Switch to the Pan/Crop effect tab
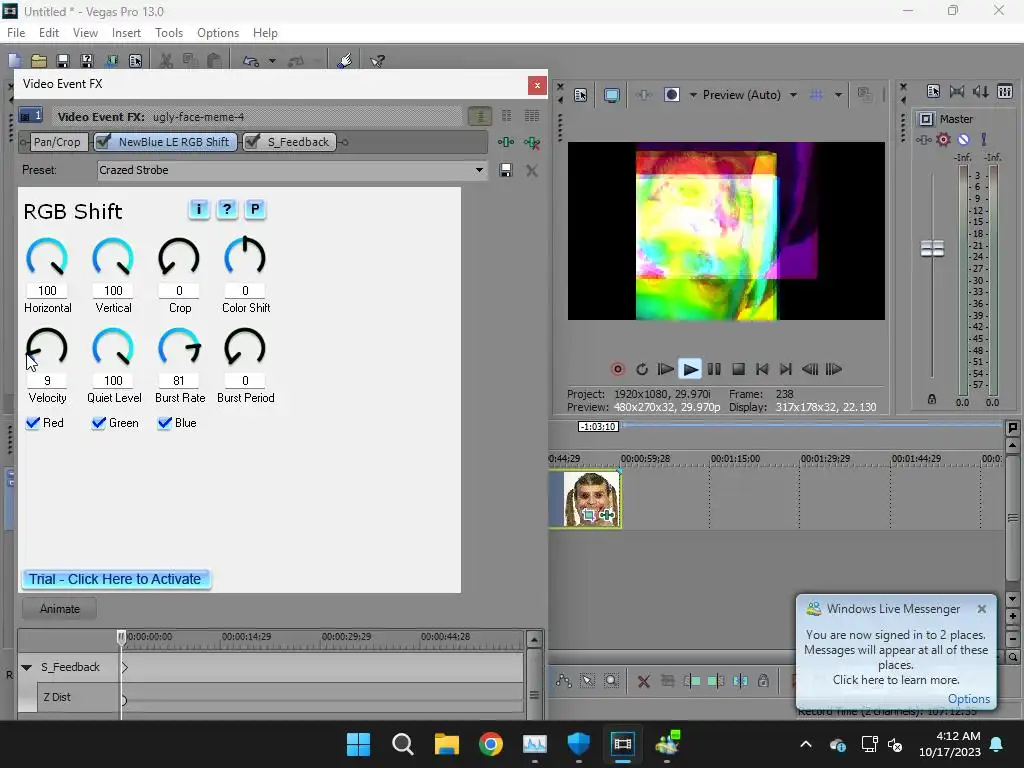This screenshot has width=1024, height=768. click(57, 142)
